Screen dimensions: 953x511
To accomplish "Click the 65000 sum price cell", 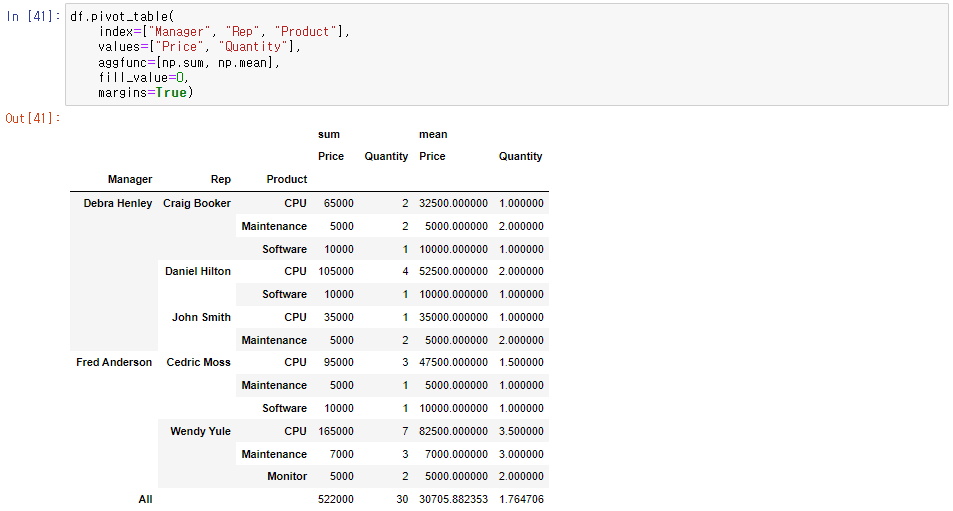I will (x=339, y=203).
